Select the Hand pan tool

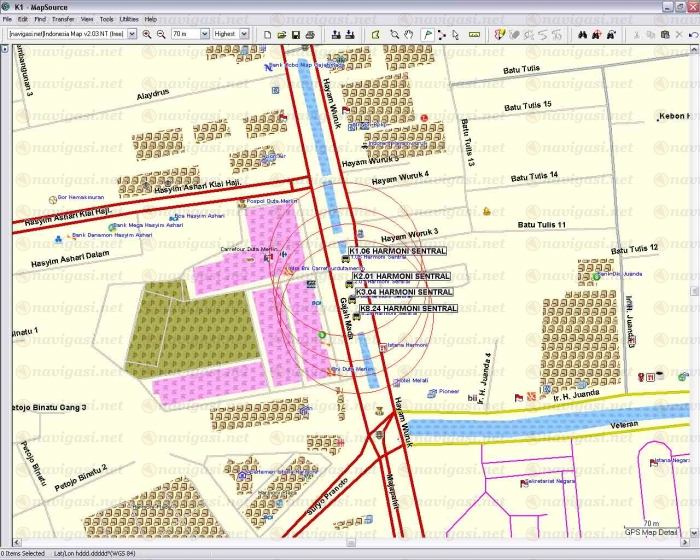(409, 34)
